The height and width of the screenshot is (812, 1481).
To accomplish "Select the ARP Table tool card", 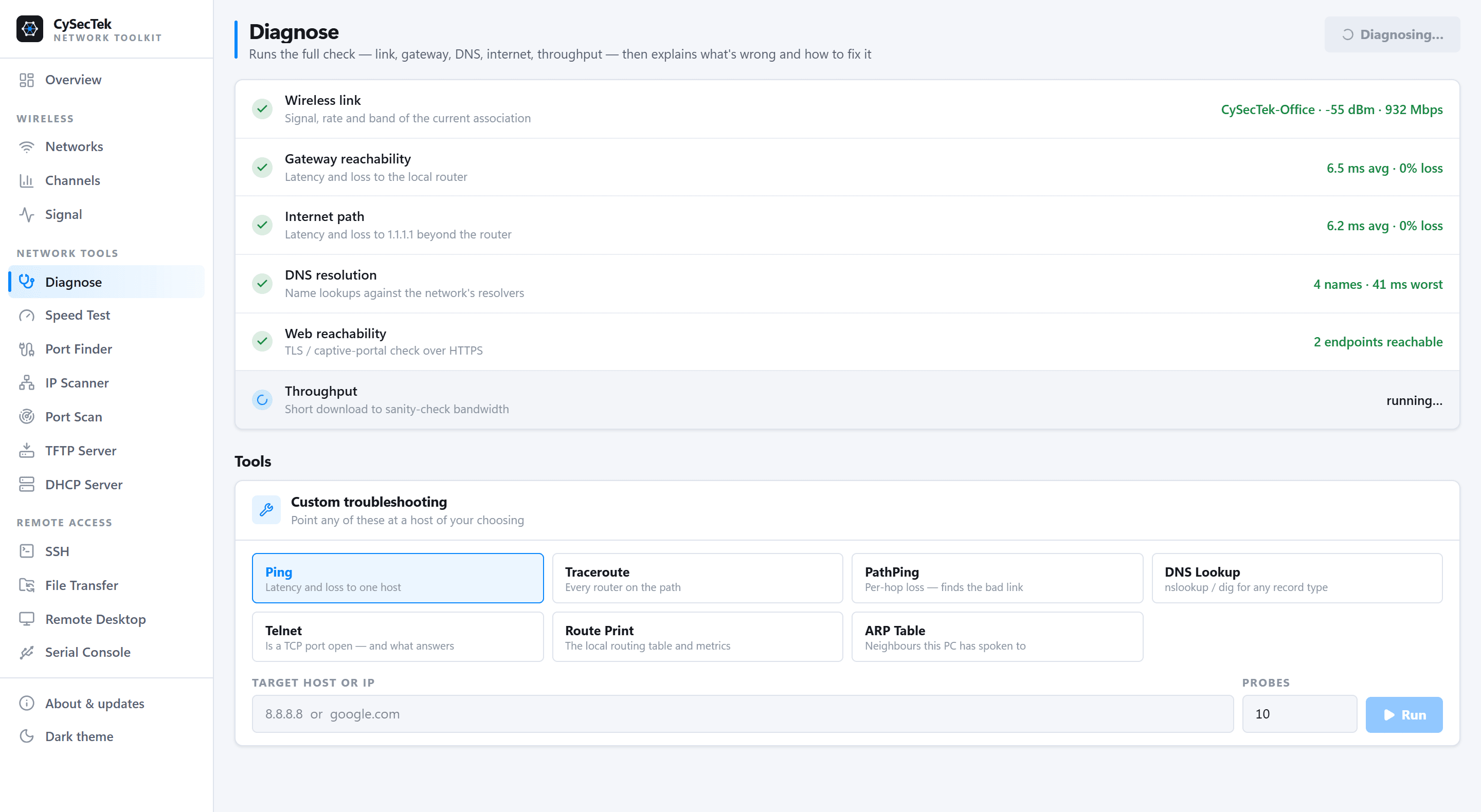I will tap(997, 637).
